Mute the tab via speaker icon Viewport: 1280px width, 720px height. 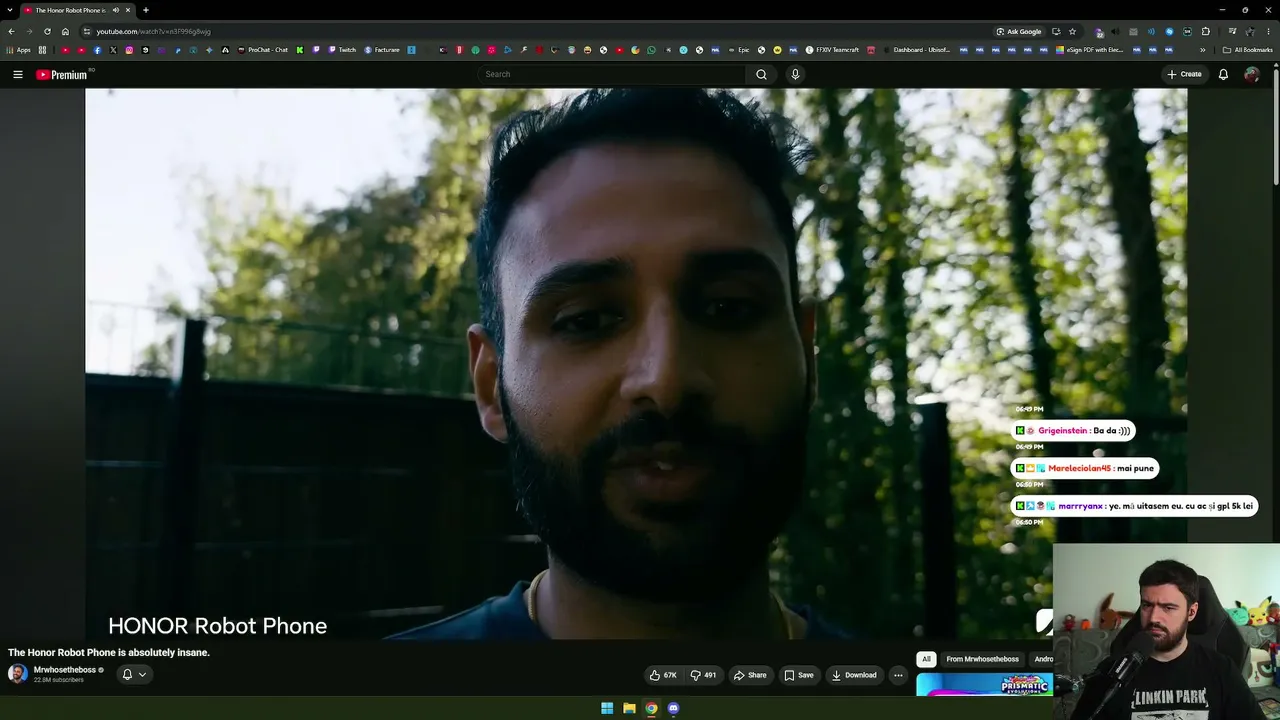[x=116, y=10]
